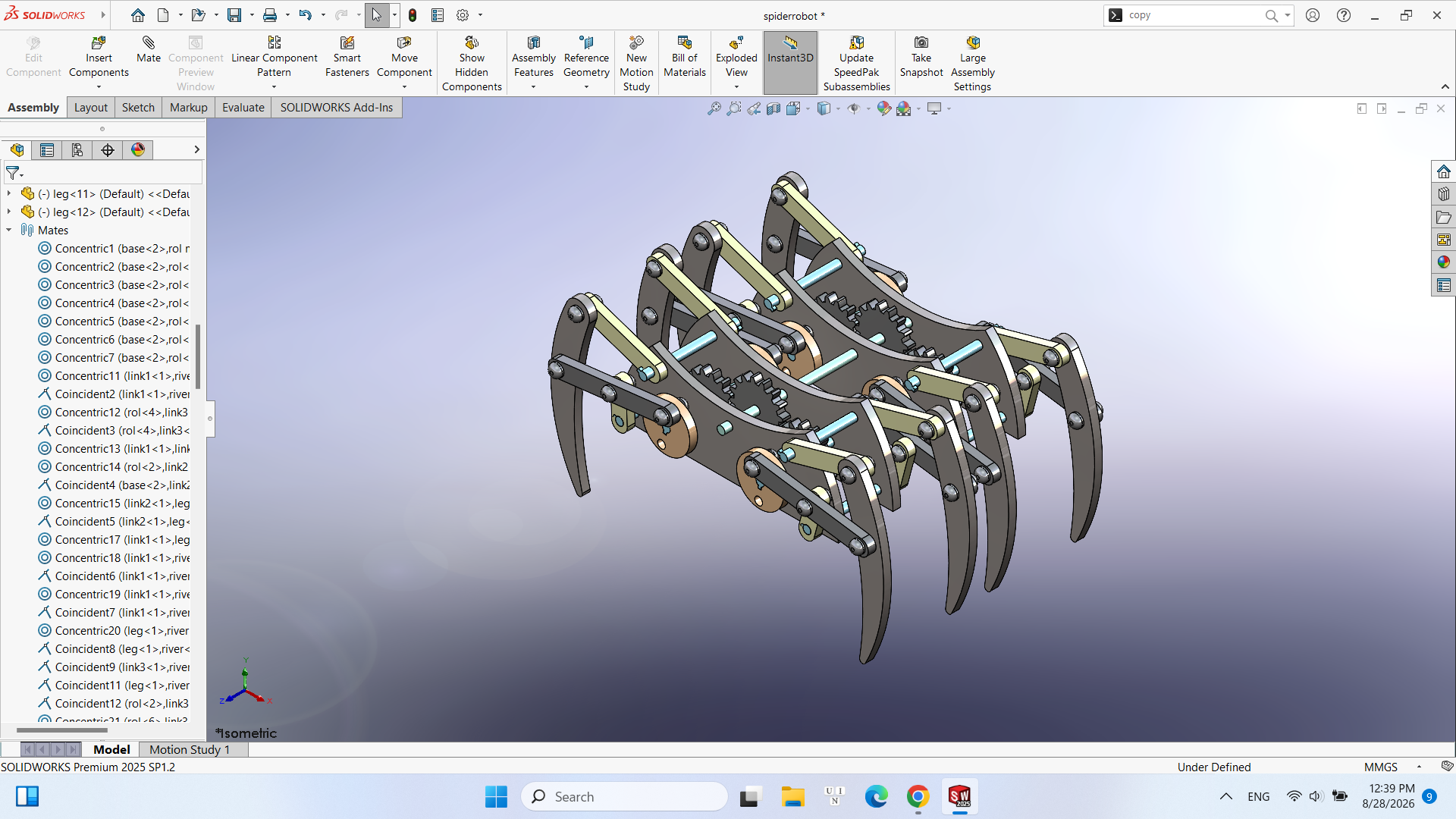
Task: Open the Insert Components dropdown arrow
Action: tap(99, 87)
